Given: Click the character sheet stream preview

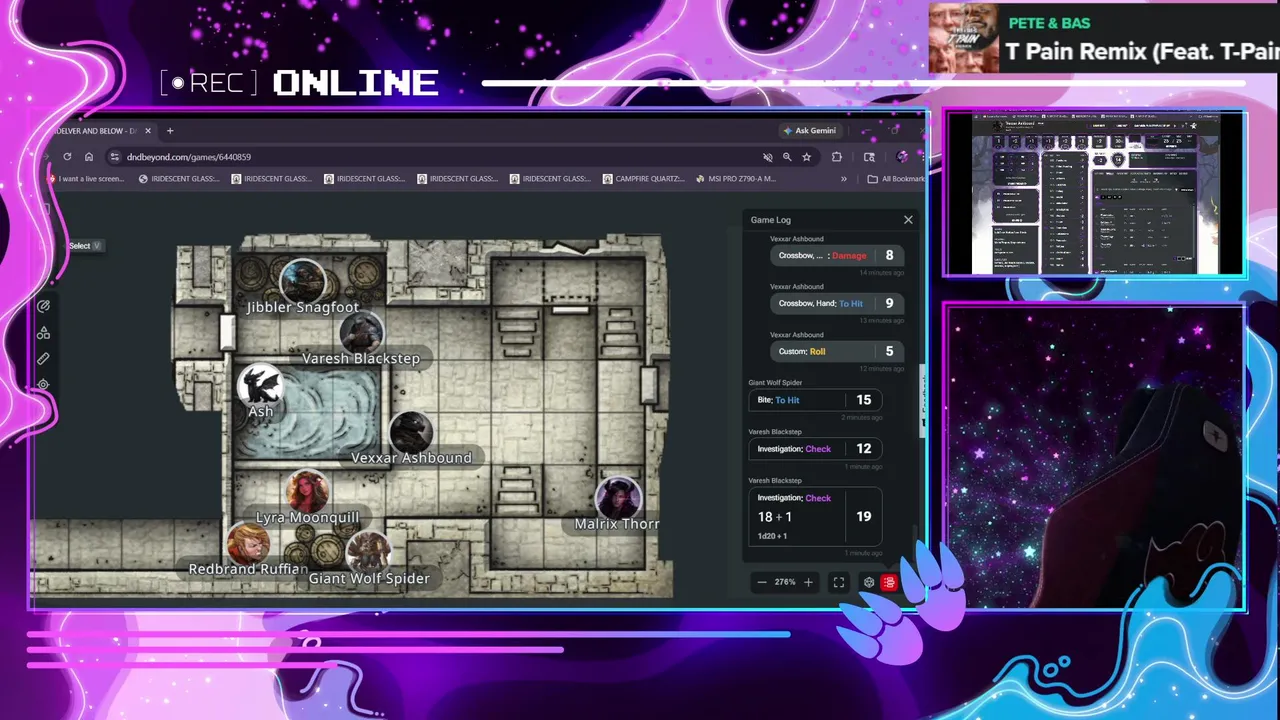Looking at the screenshot, I should click(1095, 193).
